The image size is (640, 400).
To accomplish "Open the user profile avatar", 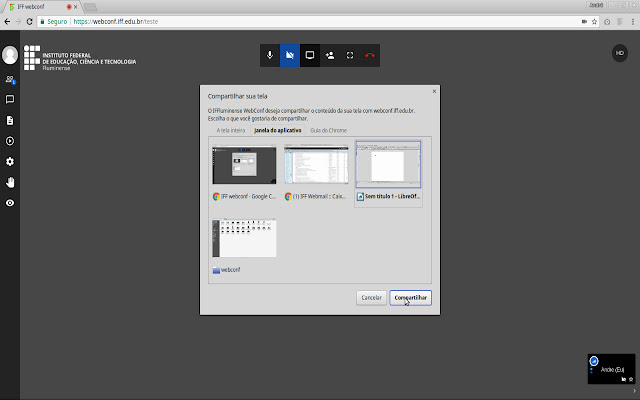I will coord(10,55).
